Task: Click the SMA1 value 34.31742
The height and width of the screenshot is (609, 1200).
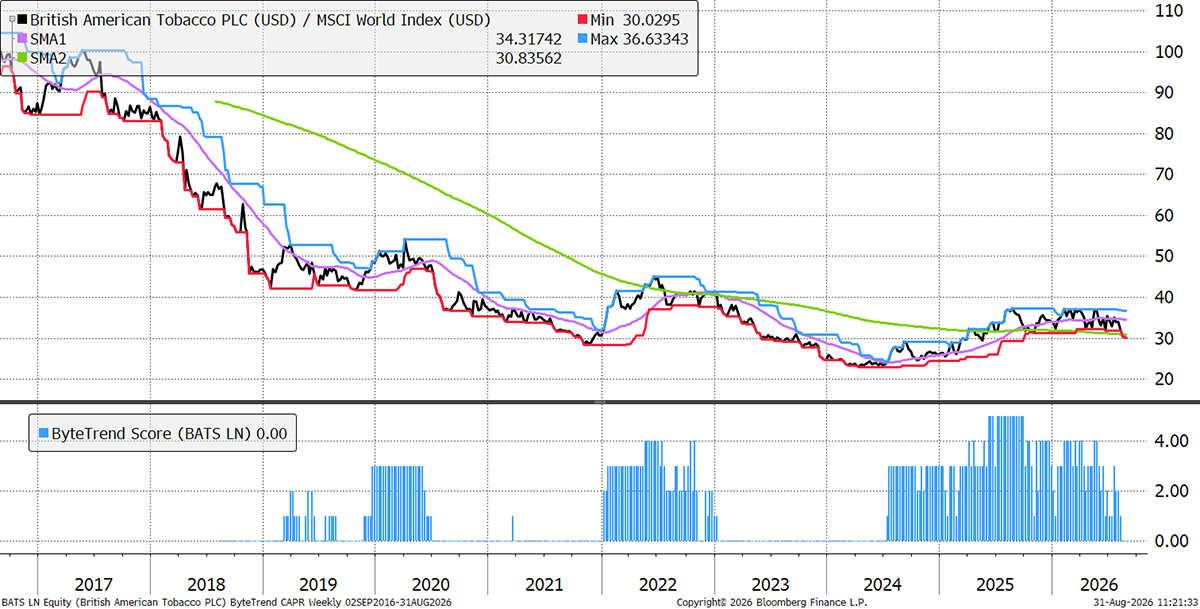Action: point(529,39)
